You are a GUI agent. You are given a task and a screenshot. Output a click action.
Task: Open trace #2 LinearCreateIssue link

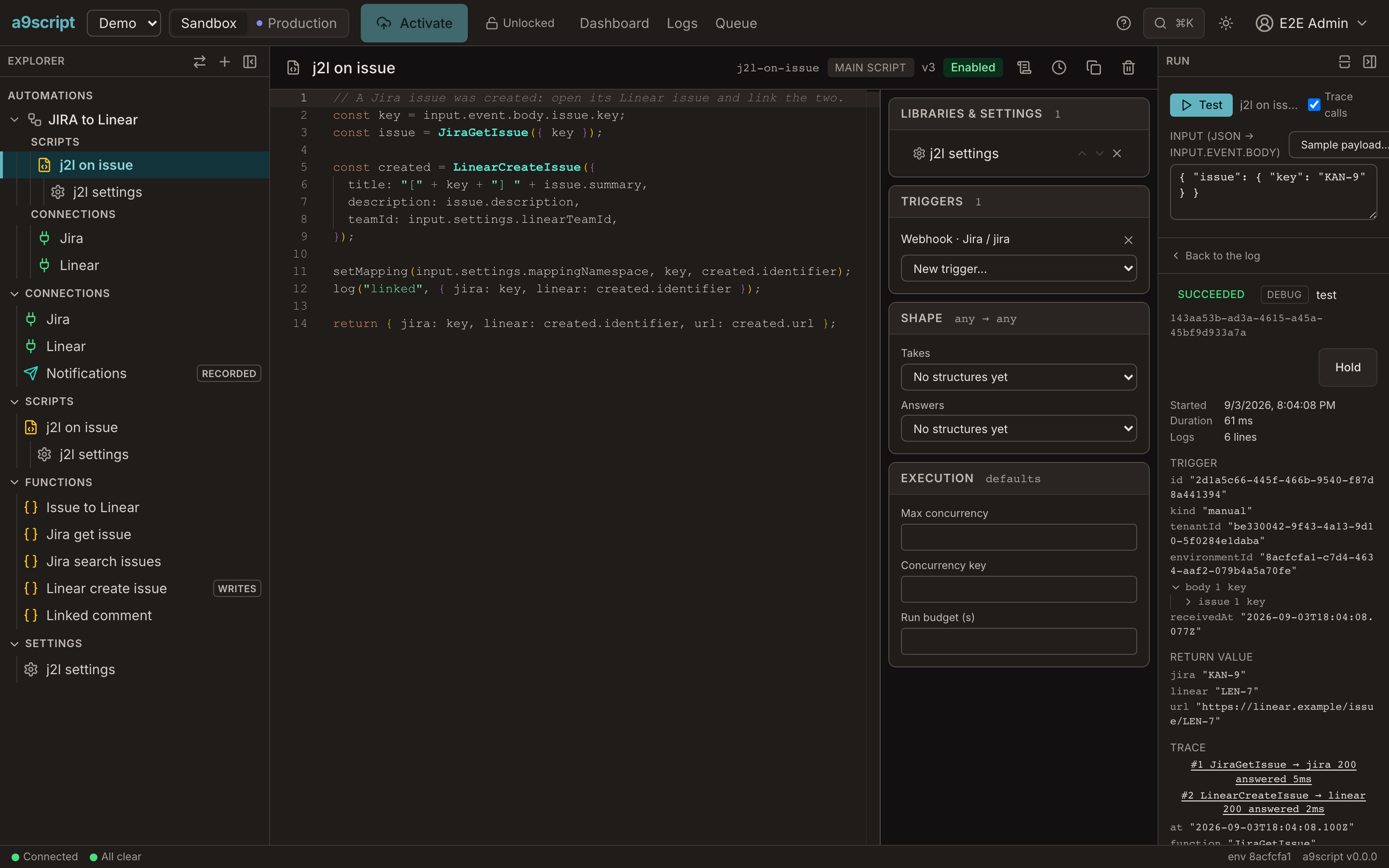[1273, 802]
